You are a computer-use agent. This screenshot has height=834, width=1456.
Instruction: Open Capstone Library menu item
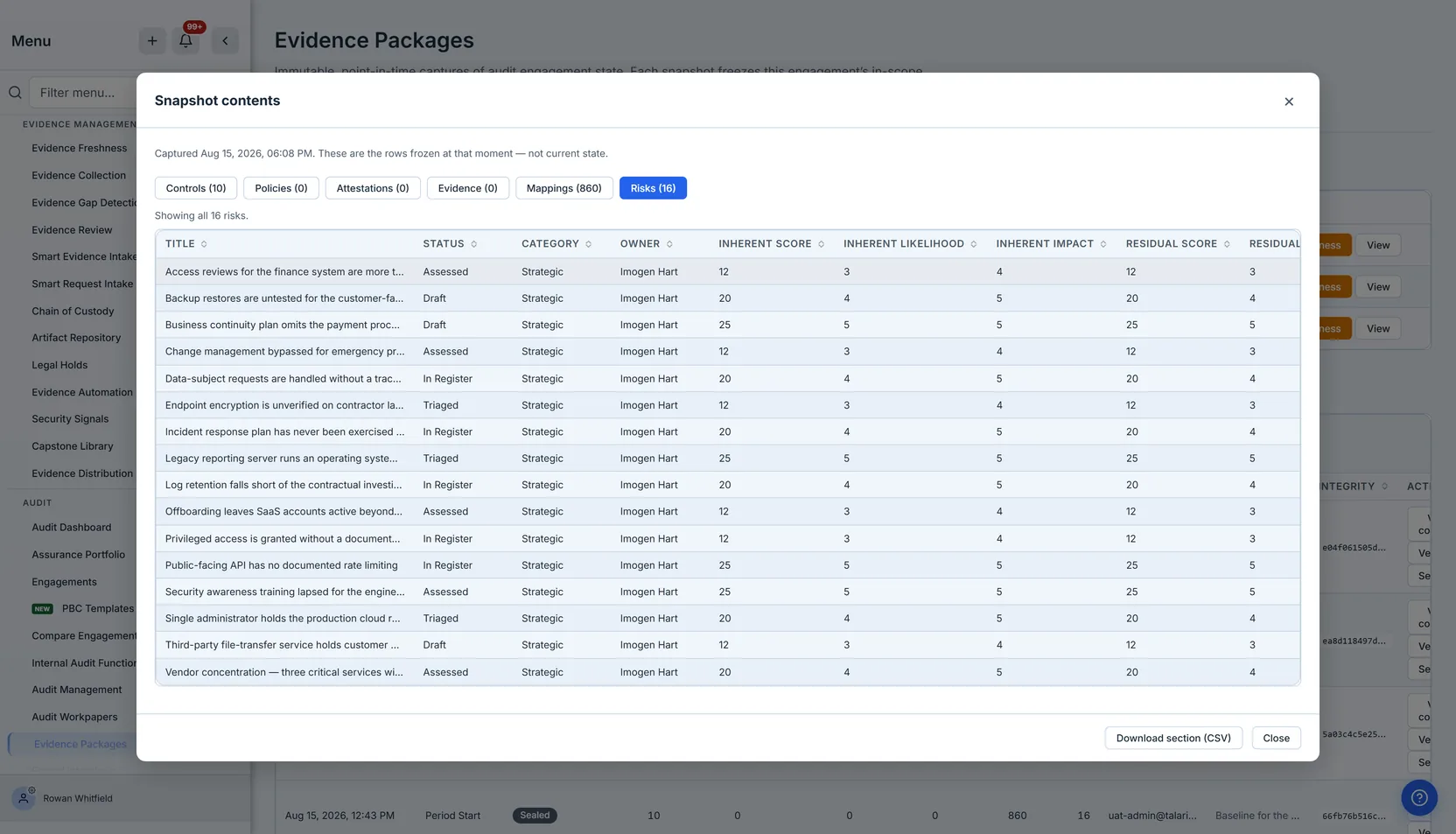click(x=73, y=446)
